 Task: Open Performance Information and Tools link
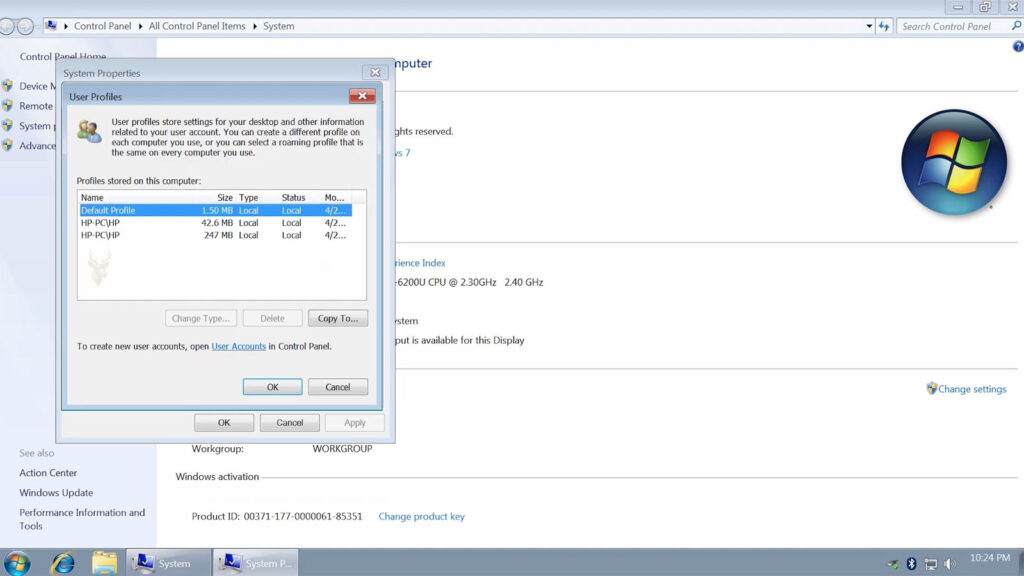coord(82,519)
